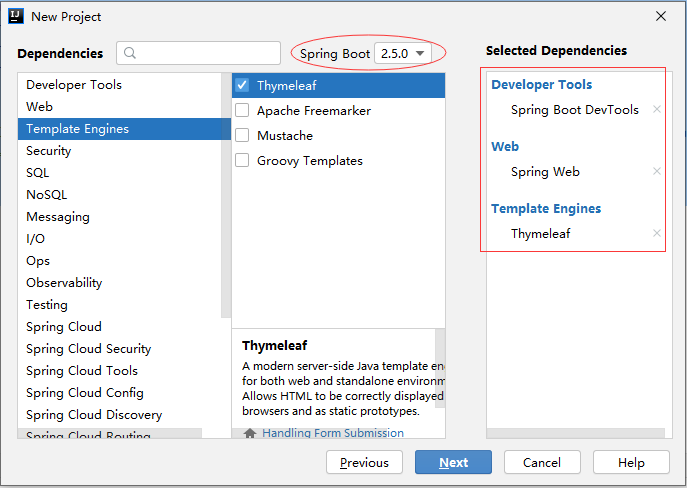687x488 pixels.
Task: Click the category list horizontal scrollbar
Action: pyautogui.click(x=110, y=433)
